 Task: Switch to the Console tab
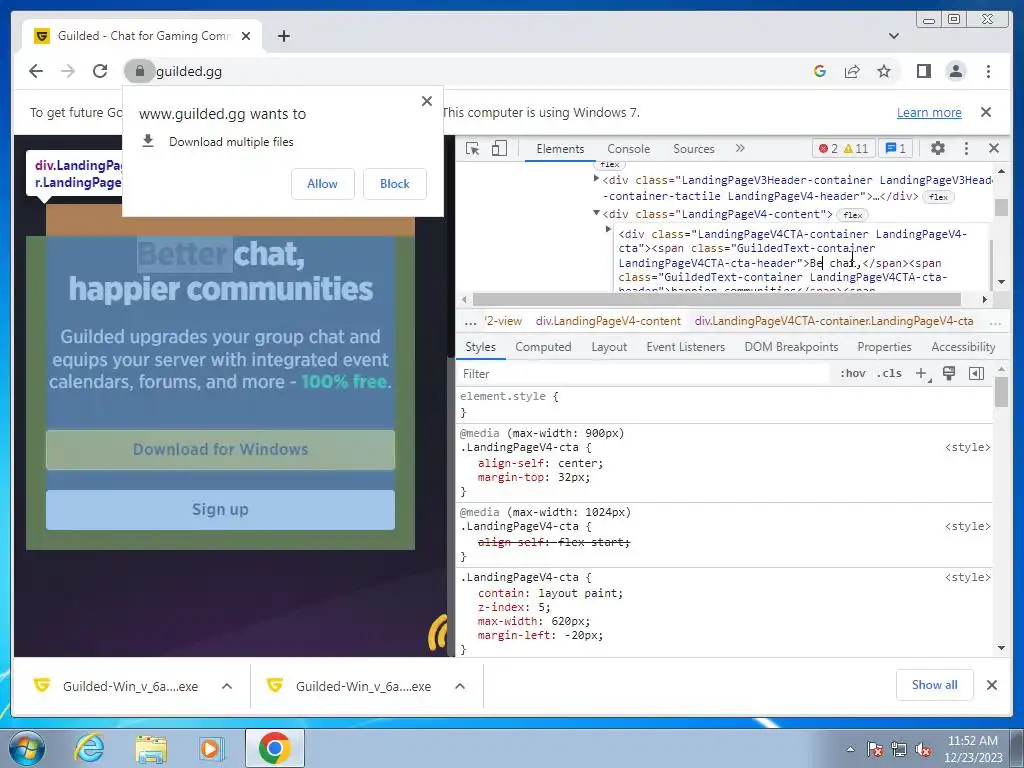[628, 149]
